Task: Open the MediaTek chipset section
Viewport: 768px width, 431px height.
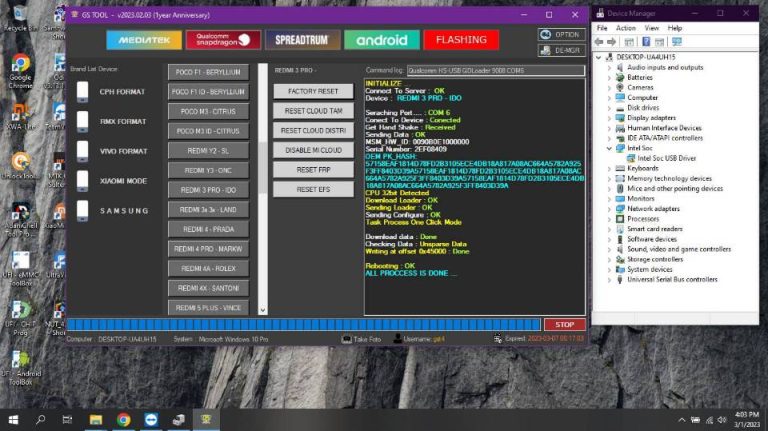Action: [144, 40]
